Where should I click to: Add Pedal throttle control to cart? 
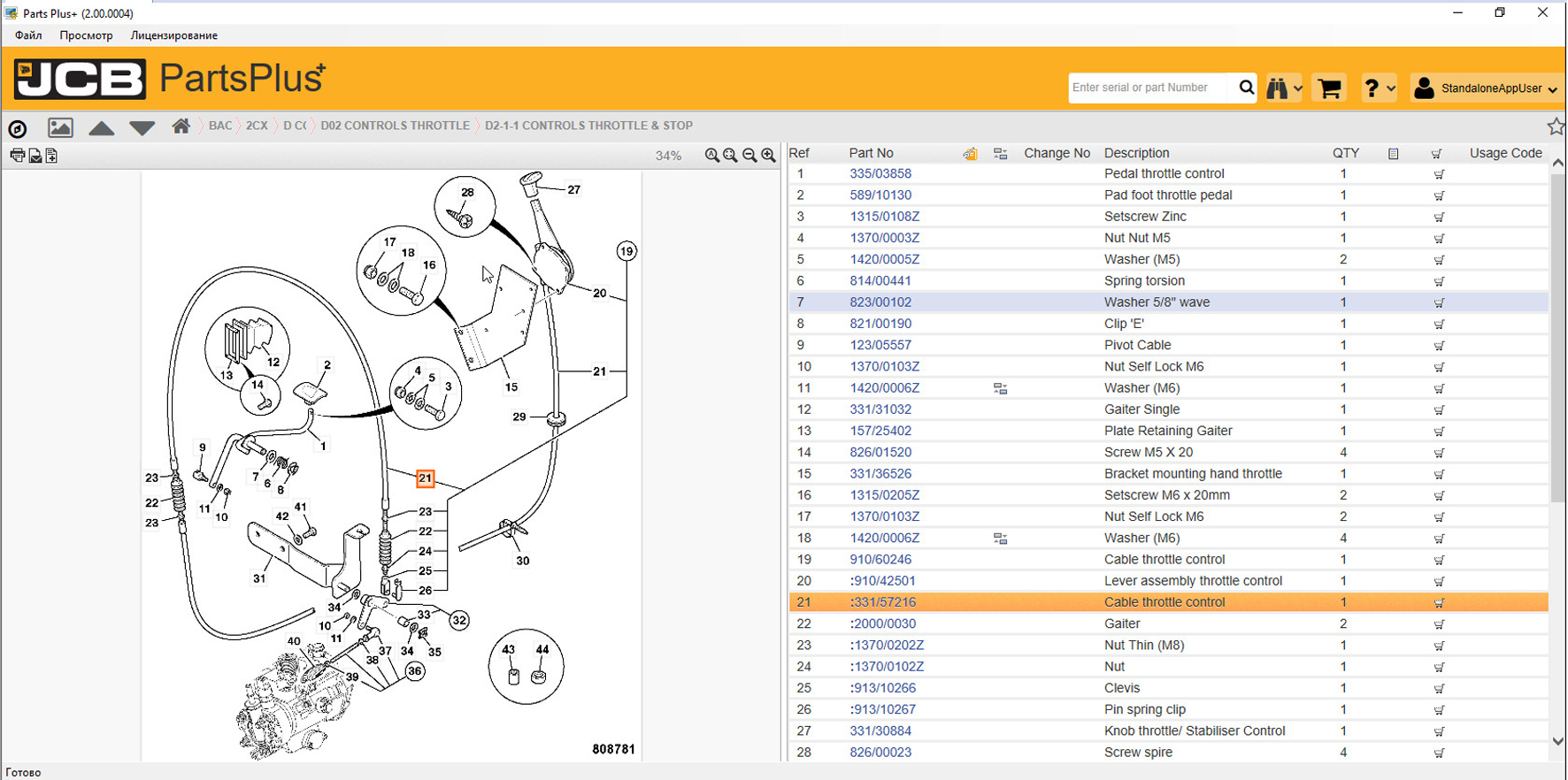click(x=1439, y=174)
